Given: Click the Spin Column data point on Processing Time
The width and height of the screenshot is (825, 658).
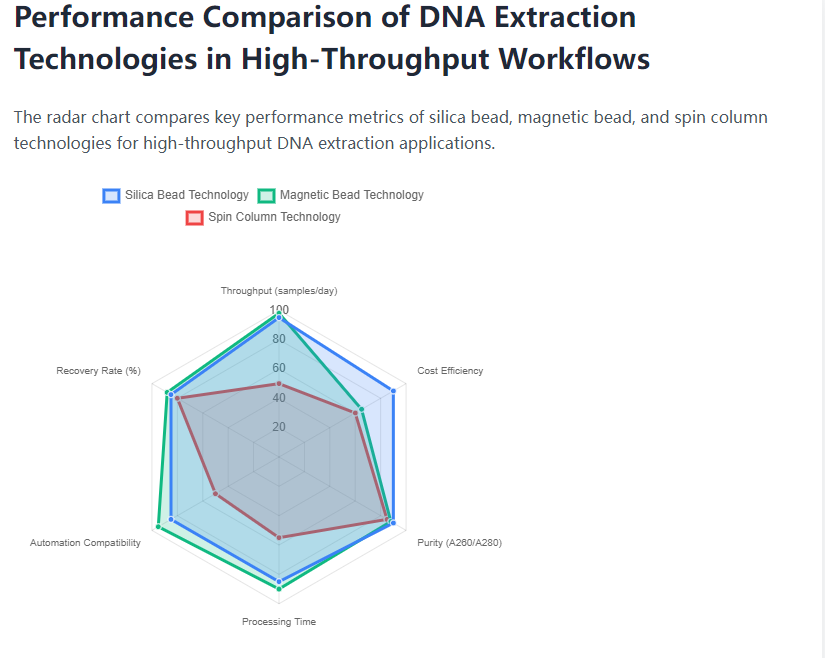Looking at the screenshot, I should coord(279,538).
